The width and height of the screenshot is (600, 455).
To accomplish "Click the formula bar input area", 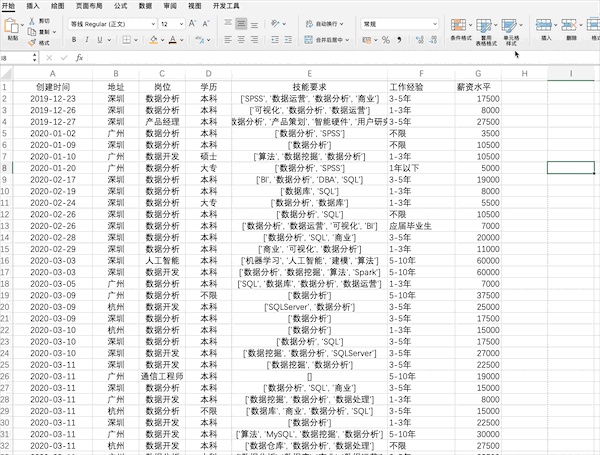I will (x=343, y=58).
